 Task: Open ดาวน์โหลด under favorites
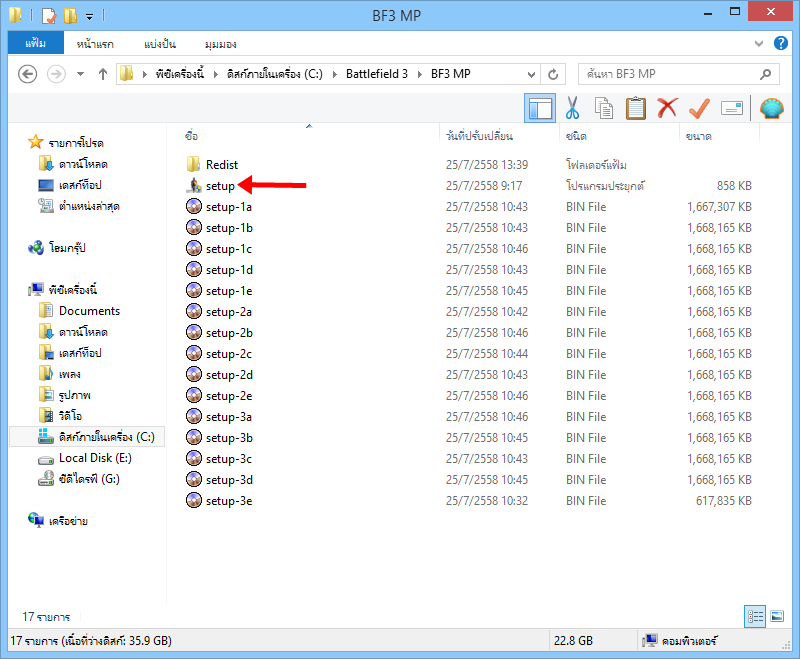(83, 164)
